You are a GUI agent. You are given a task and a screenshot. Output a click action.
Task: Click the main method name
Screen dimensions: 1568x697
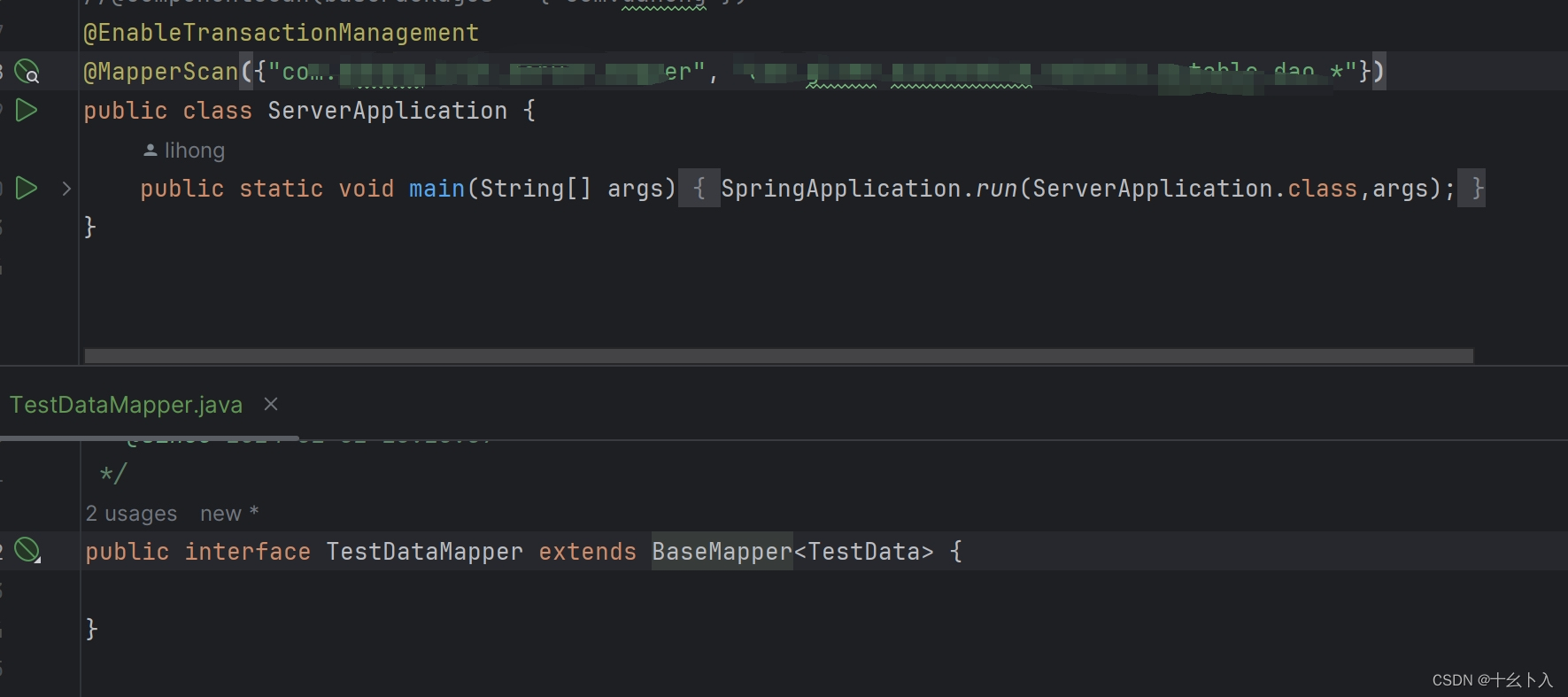coord(436,189)
